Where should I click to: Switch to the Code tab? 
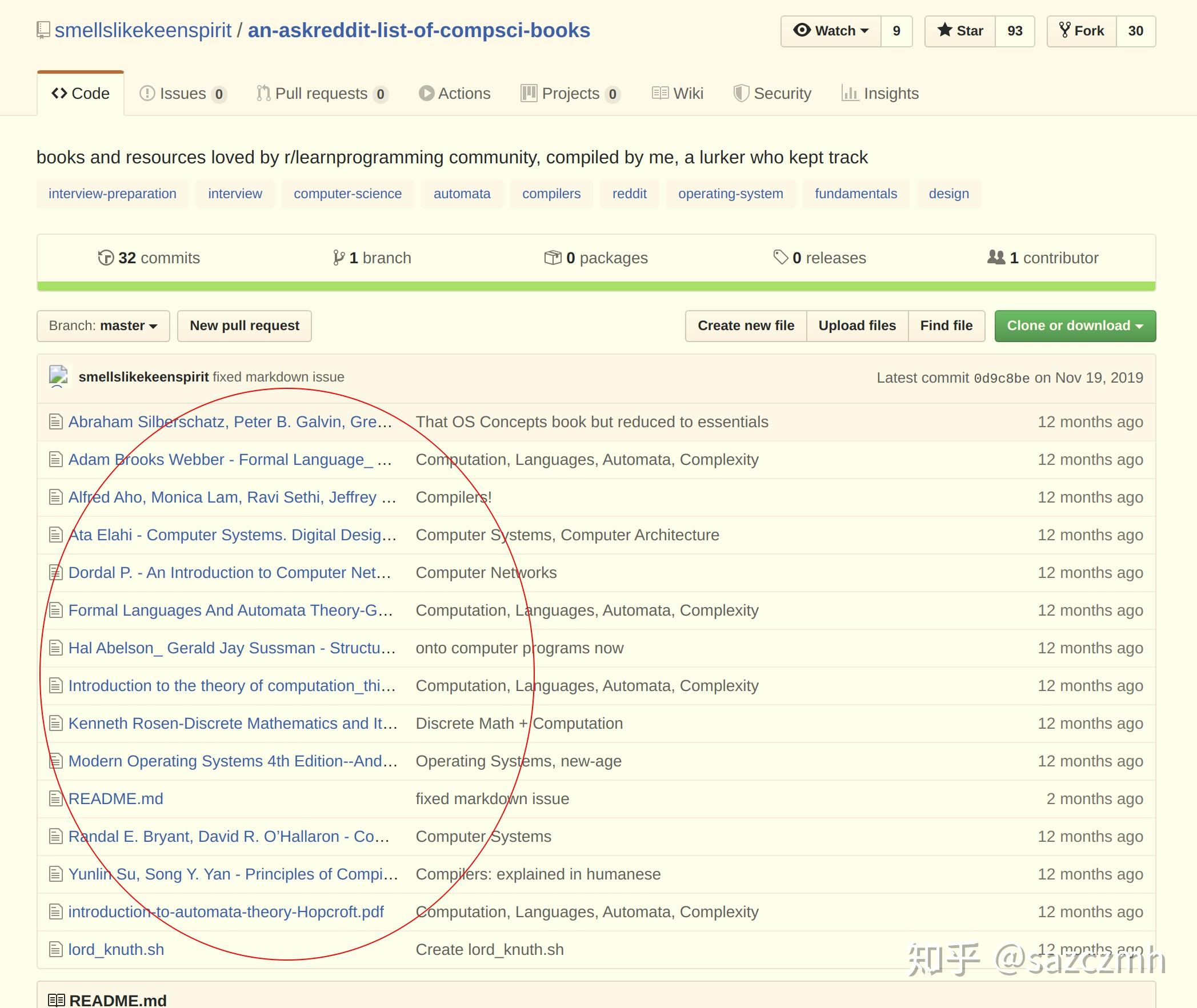[81, 94]
